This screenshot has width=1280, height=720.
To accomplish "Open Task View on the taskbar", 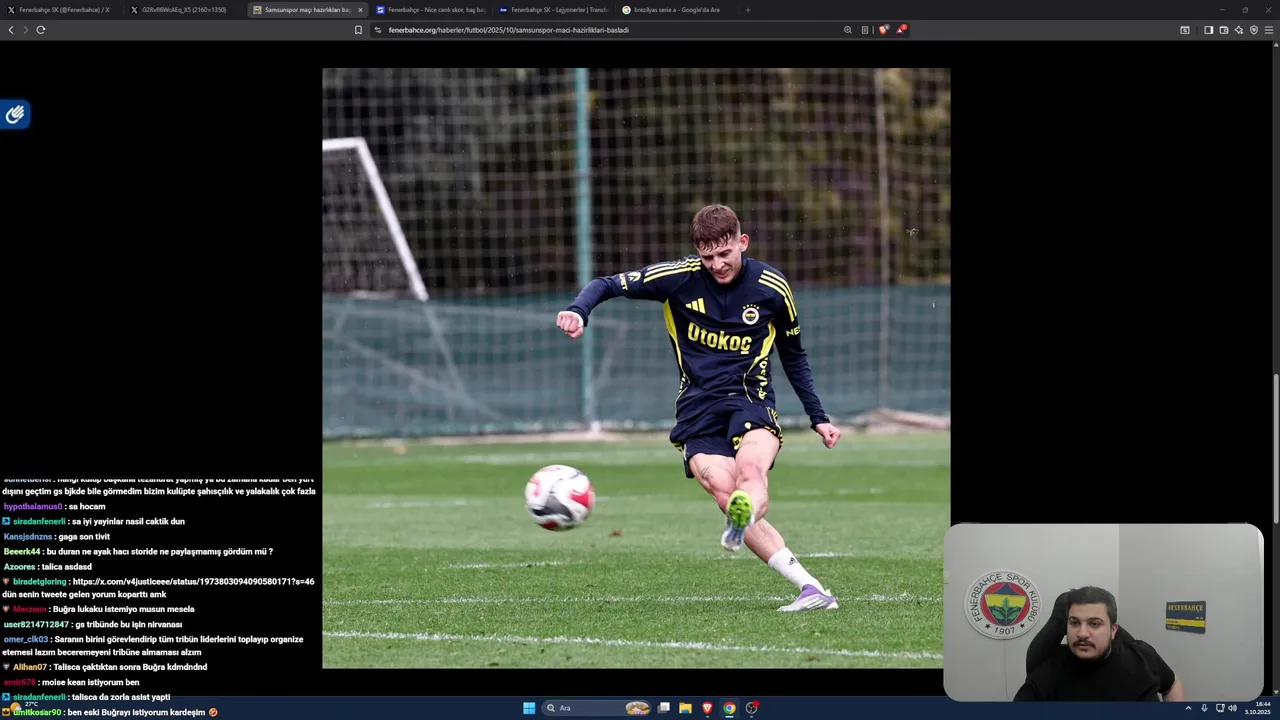I will [x=663, y=708].
